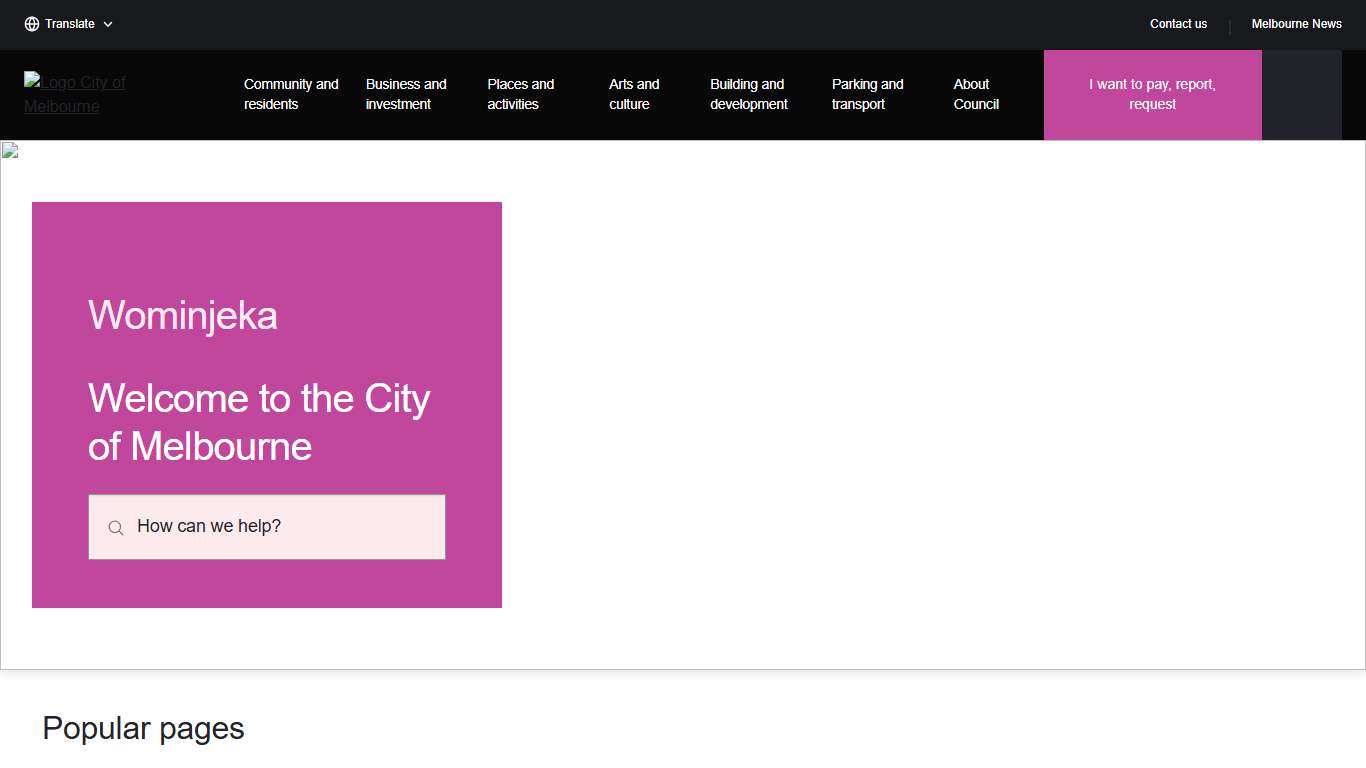This screenshot has width=1366, height=768.
Task: Click the 'How can we help?' search field
Action: coord(266,527)
